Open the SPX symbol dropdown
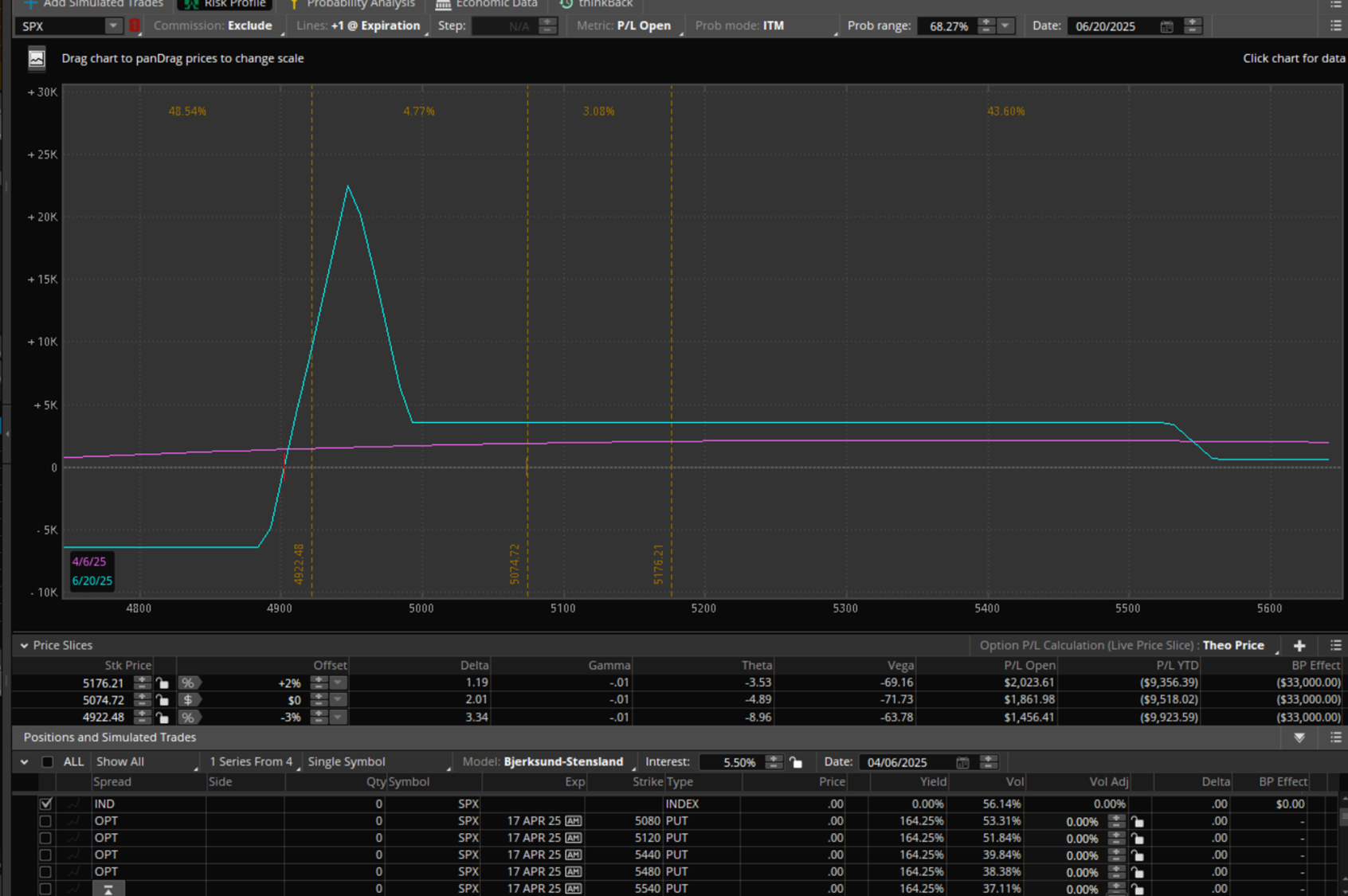Screen dimensions: 1348x896 pos(113,26)
